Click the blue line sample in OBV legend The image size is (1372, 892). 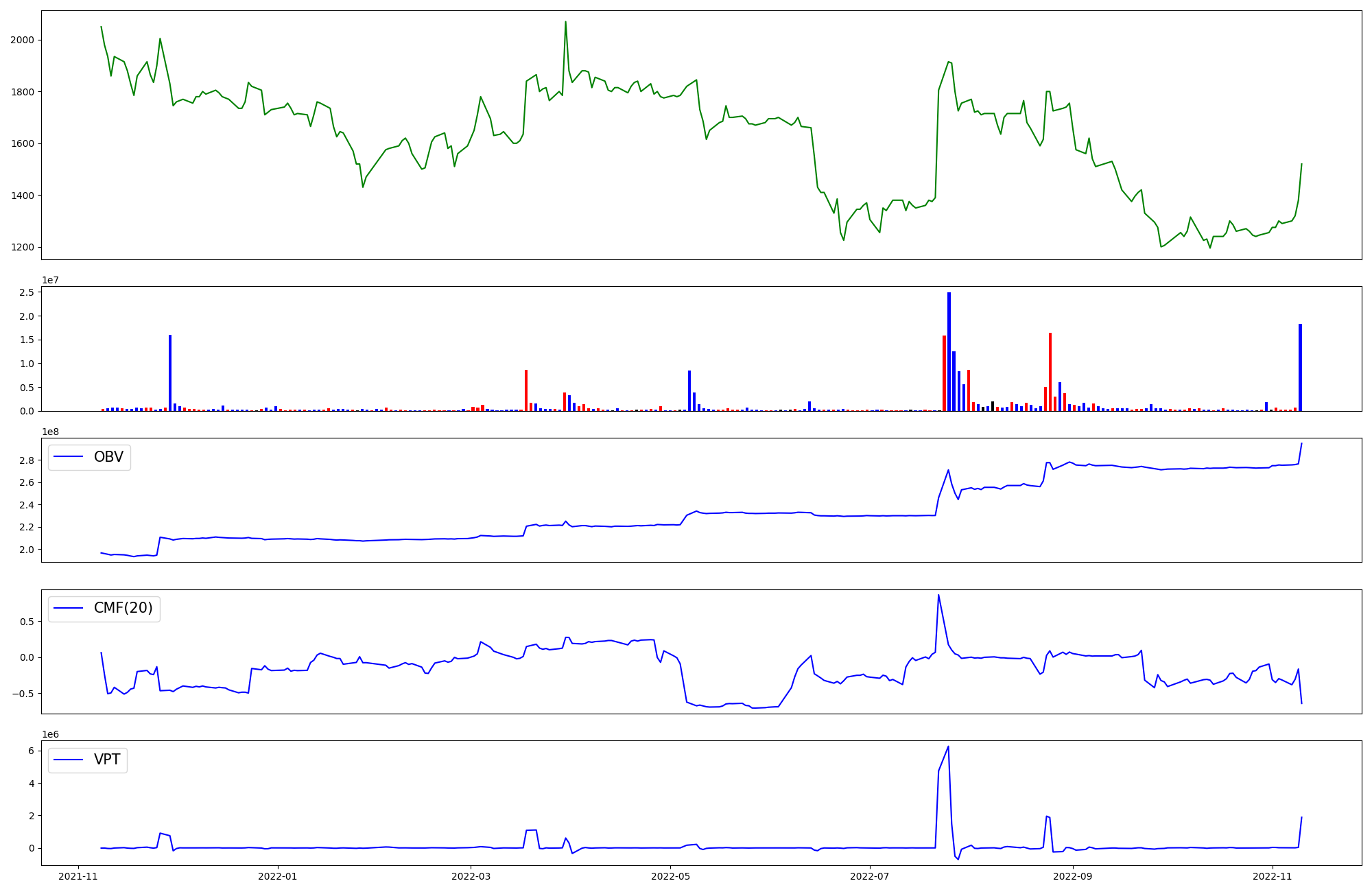tap(68, 457)
